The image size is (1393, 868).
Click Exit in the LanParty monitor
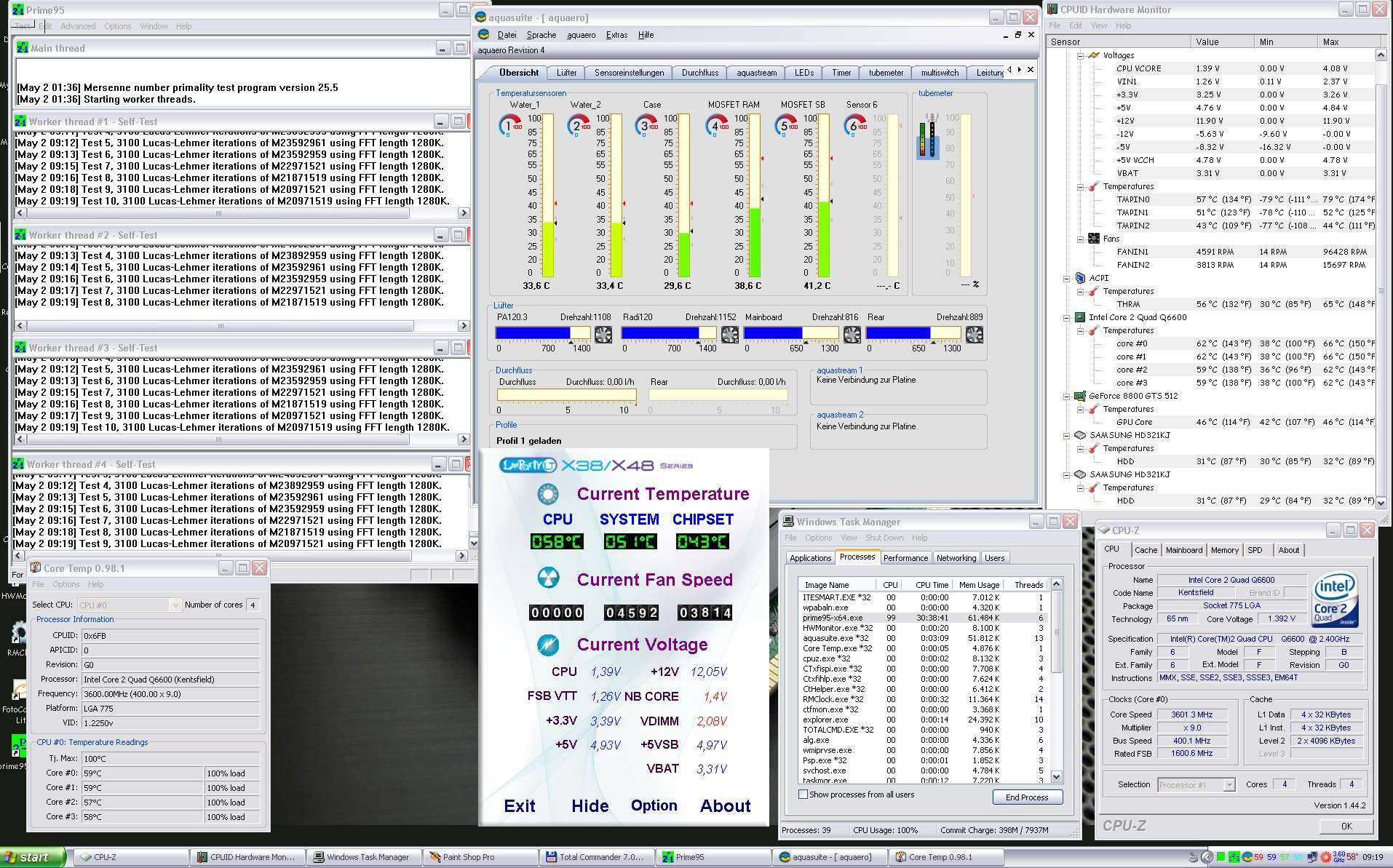pos(520,806)
